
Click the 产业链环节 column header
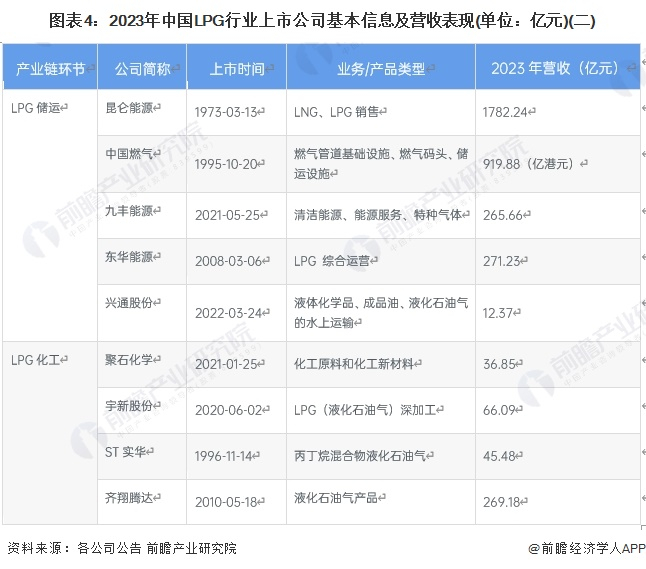click(50, 68)
